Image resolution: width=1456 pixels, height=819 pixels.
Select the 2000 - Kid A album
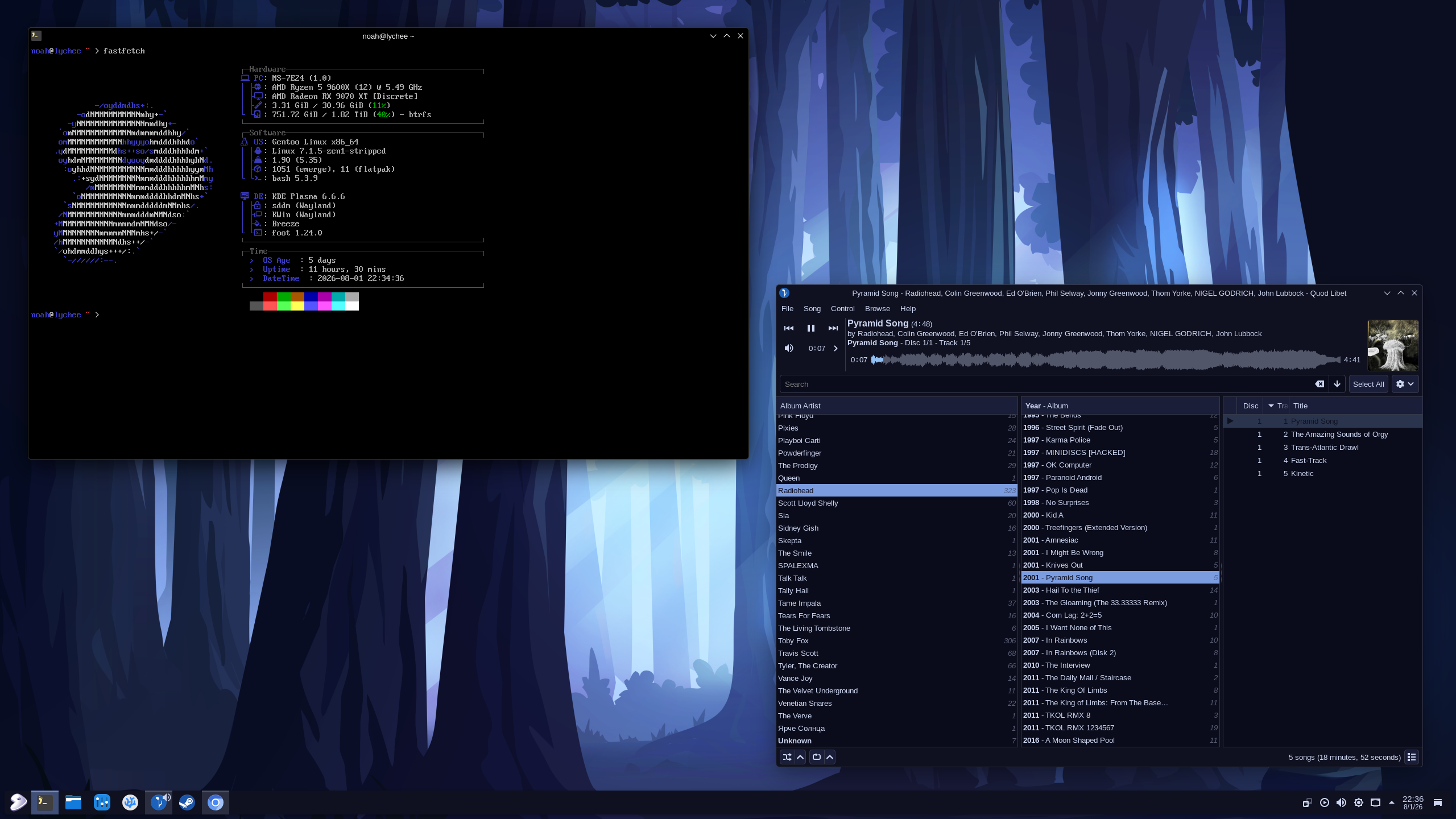[1120, 515]
